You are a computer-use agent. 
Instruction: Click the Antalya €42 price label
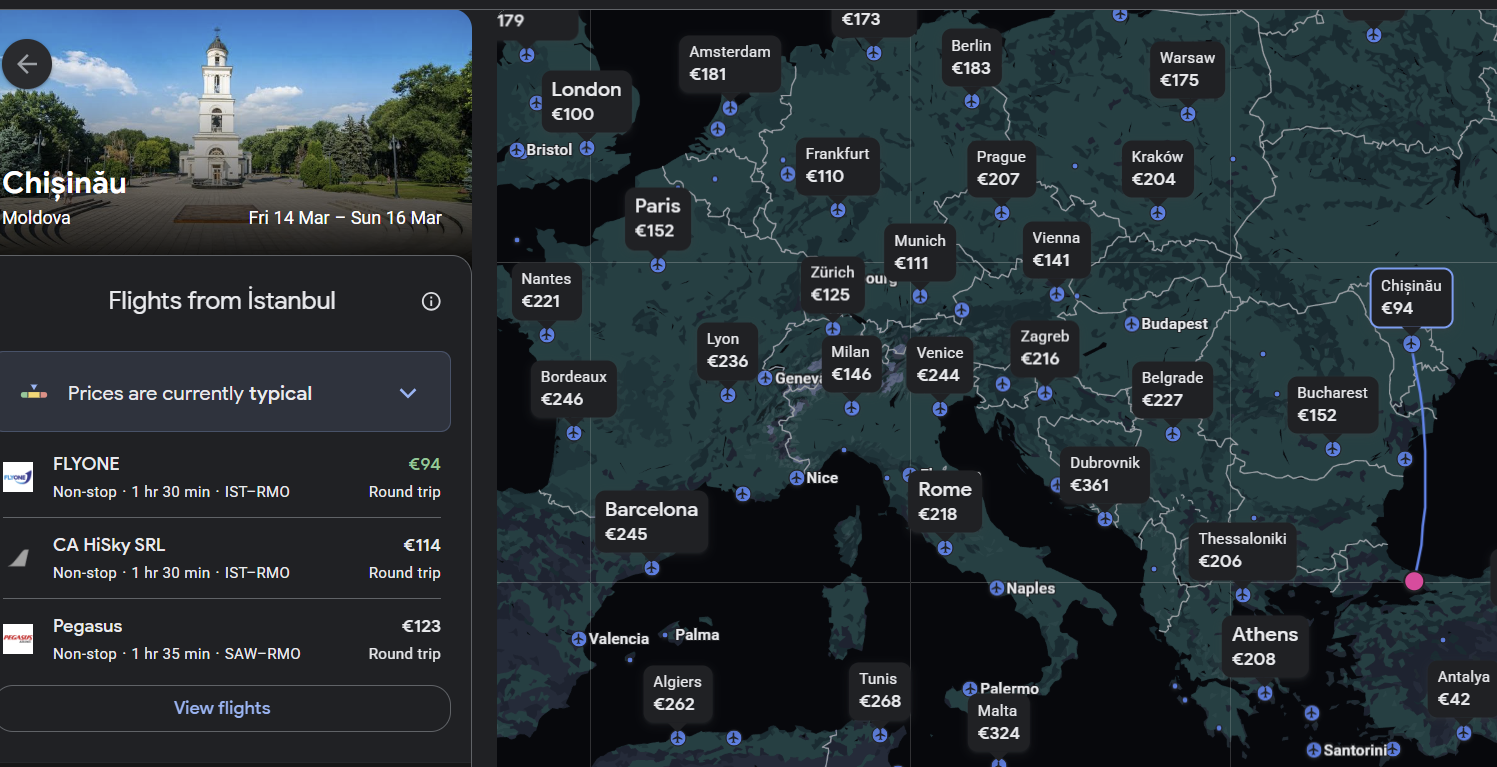coord(1461,688)
